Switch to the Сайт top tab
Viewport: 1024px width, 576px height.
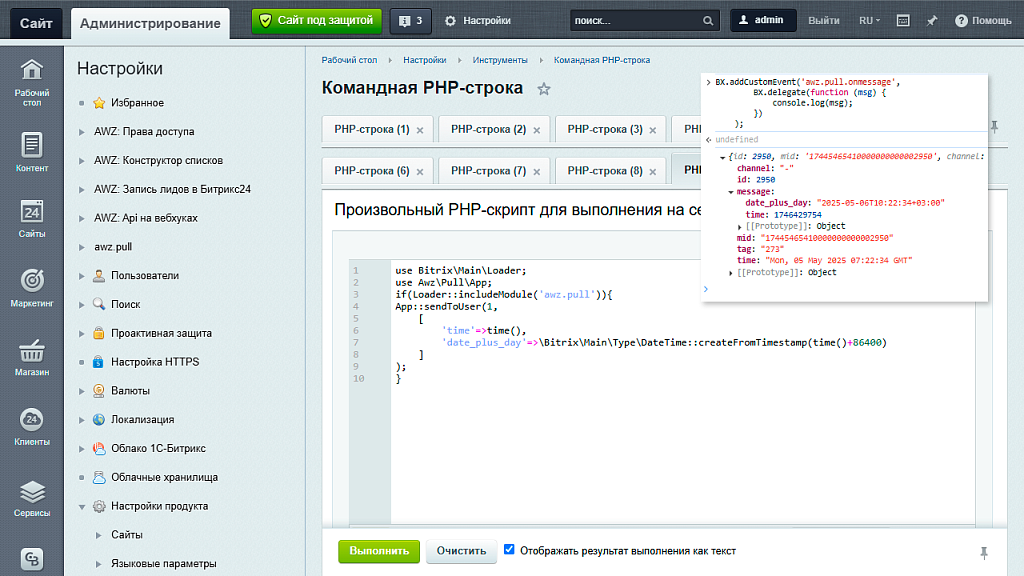click(x=37, y=22)
